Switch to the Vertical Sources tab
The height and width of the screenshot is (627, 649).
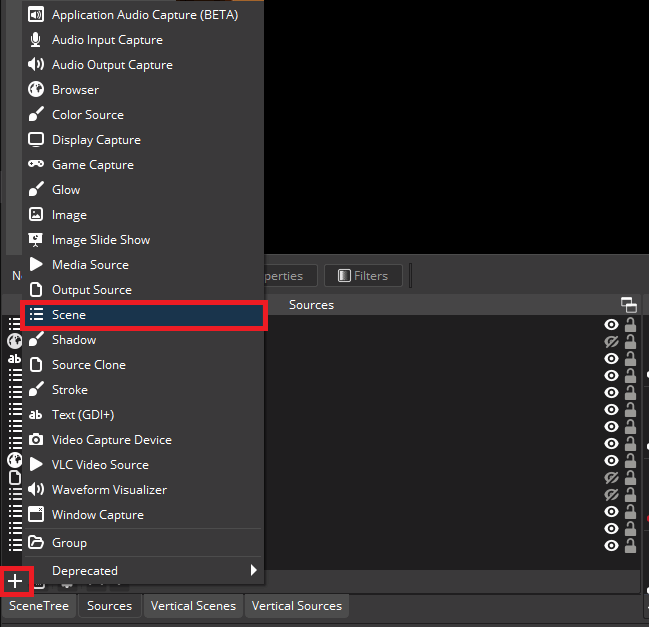tap(296, 606)
